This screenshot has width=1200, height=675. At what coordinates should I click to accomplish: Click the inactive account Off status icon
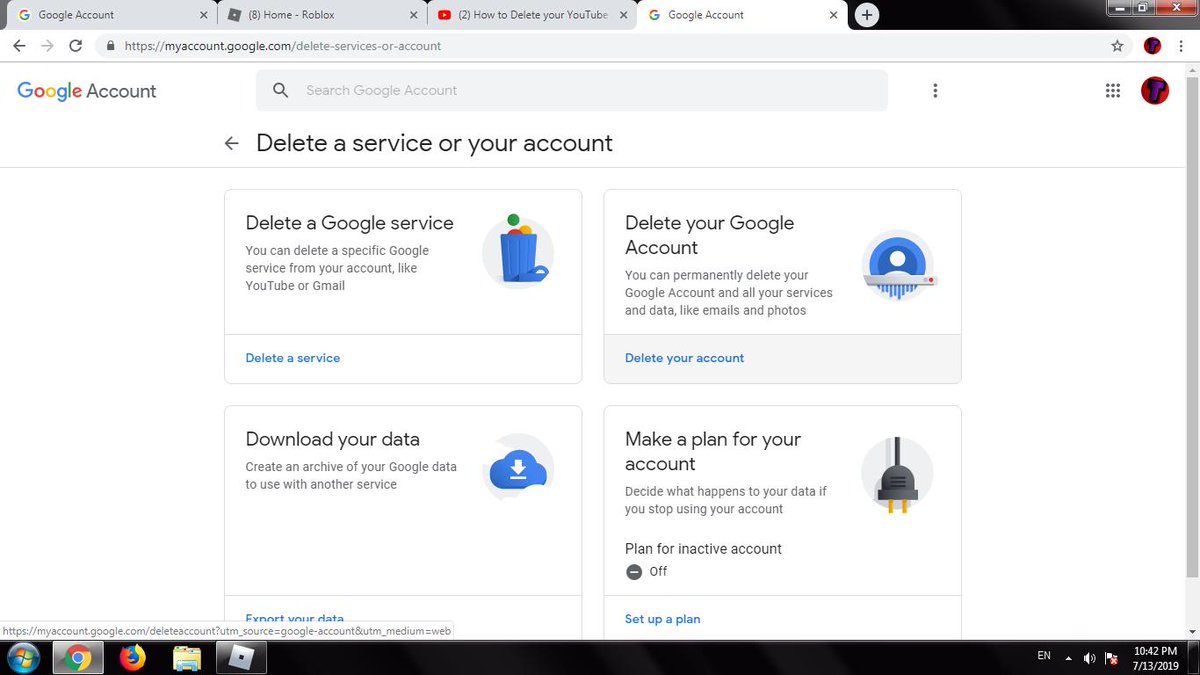click(634, 572)
